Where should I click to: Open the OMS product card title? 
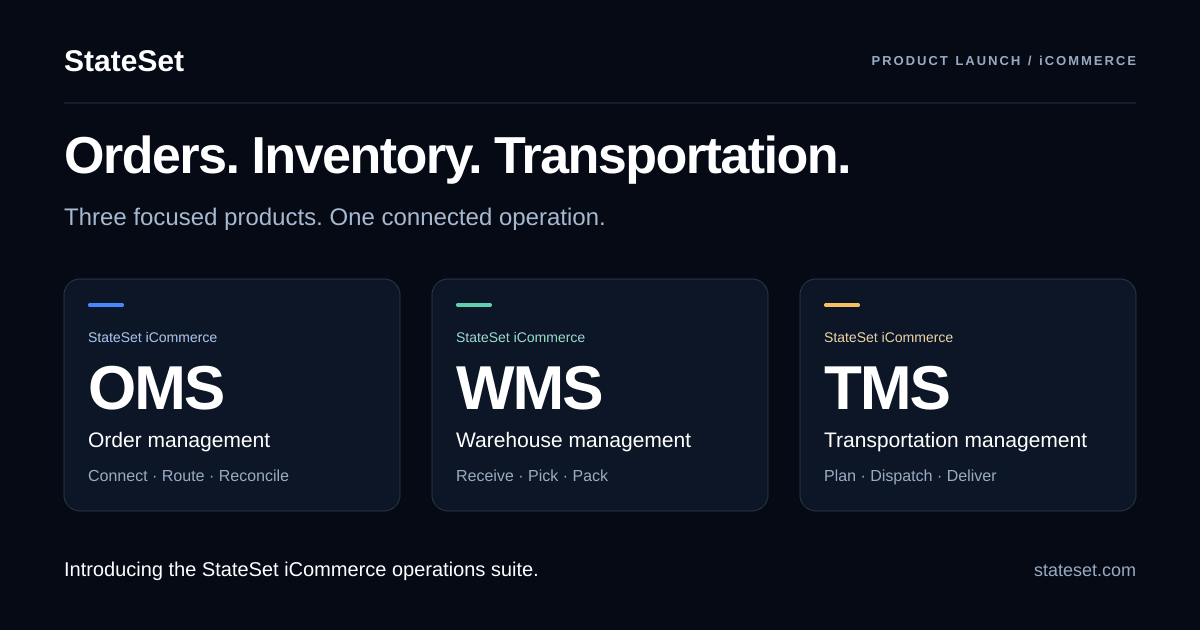click(x=155, y=388)
